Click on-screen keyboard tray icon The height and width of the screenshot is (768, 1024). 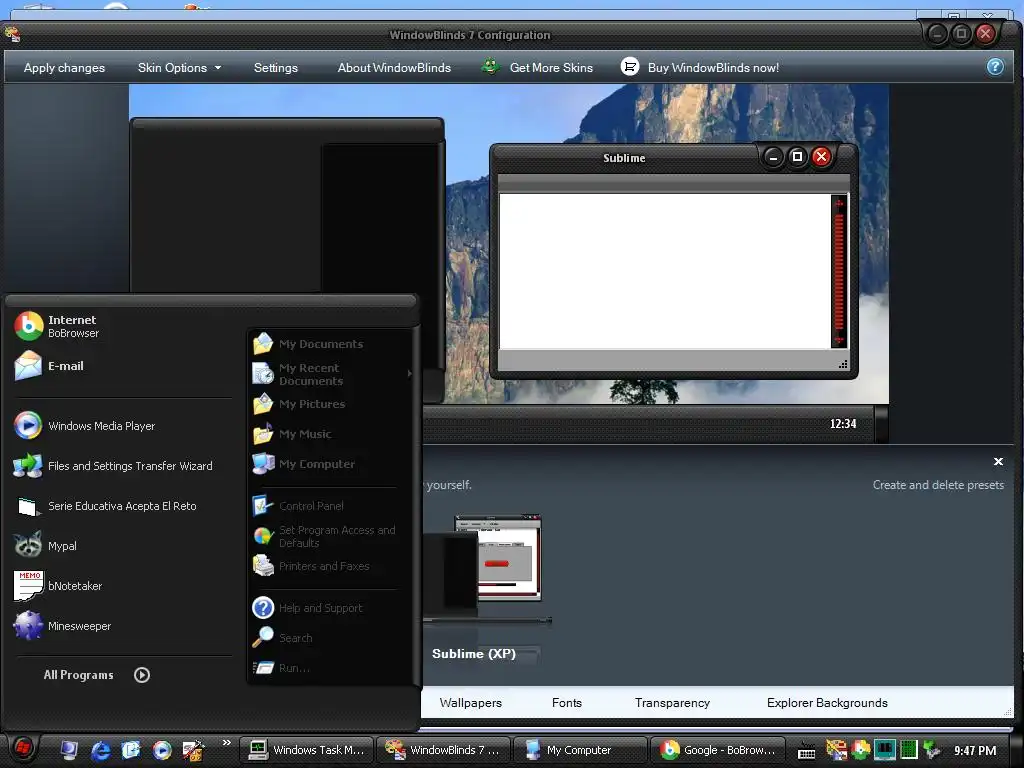[x=807, y=751]
